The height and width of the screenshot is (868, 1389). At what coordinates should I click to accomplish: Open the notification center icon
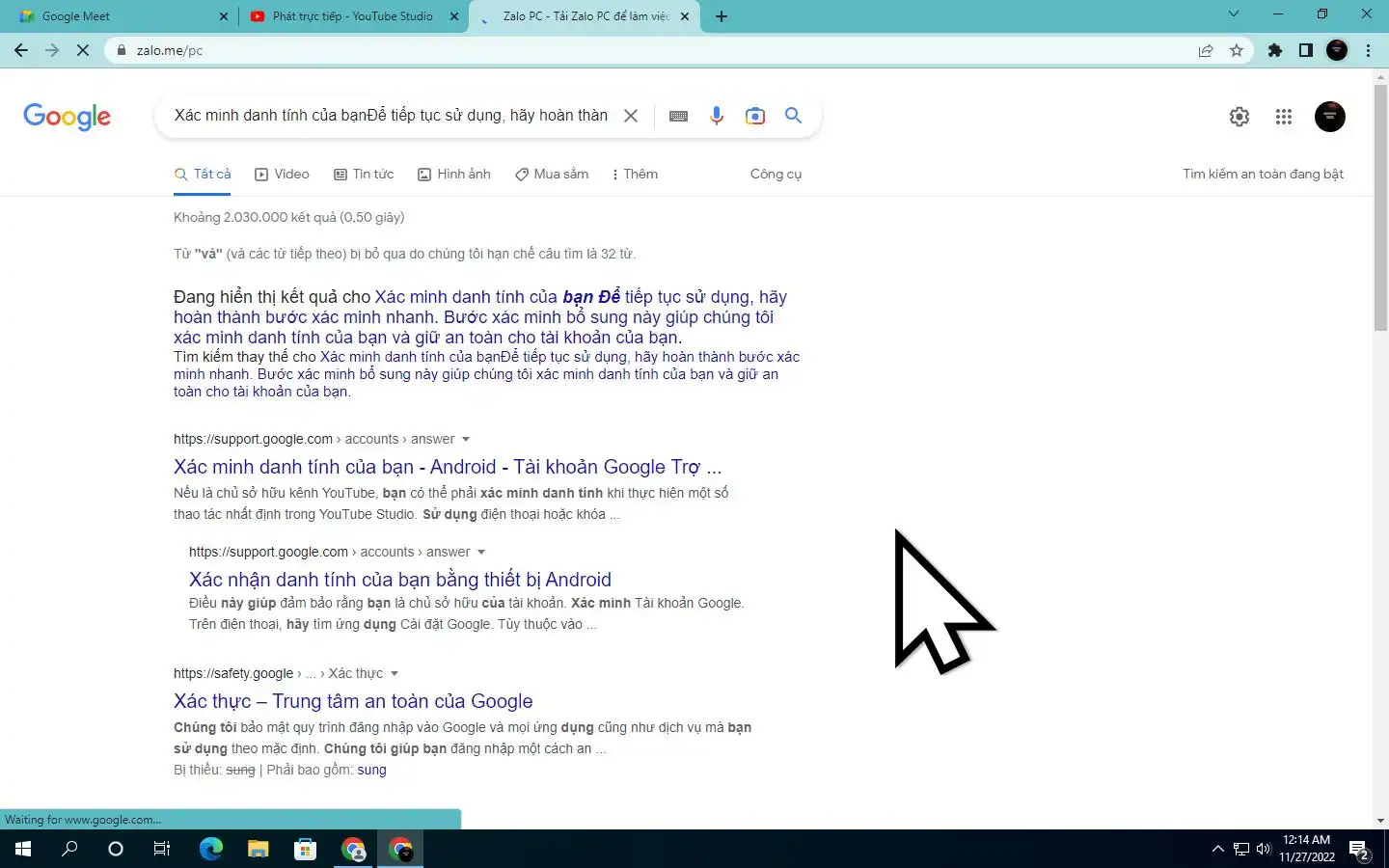tap(1360, 850)
